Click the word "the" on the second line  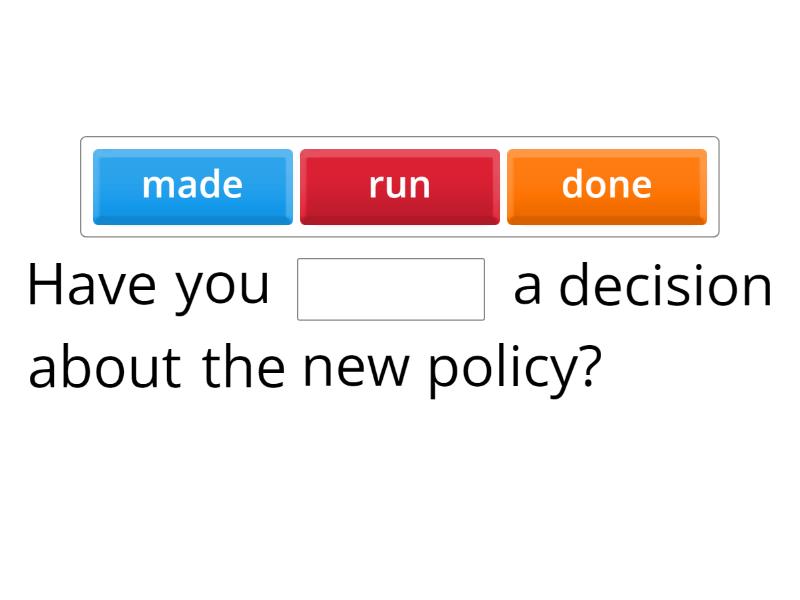[x=243, y=367]
